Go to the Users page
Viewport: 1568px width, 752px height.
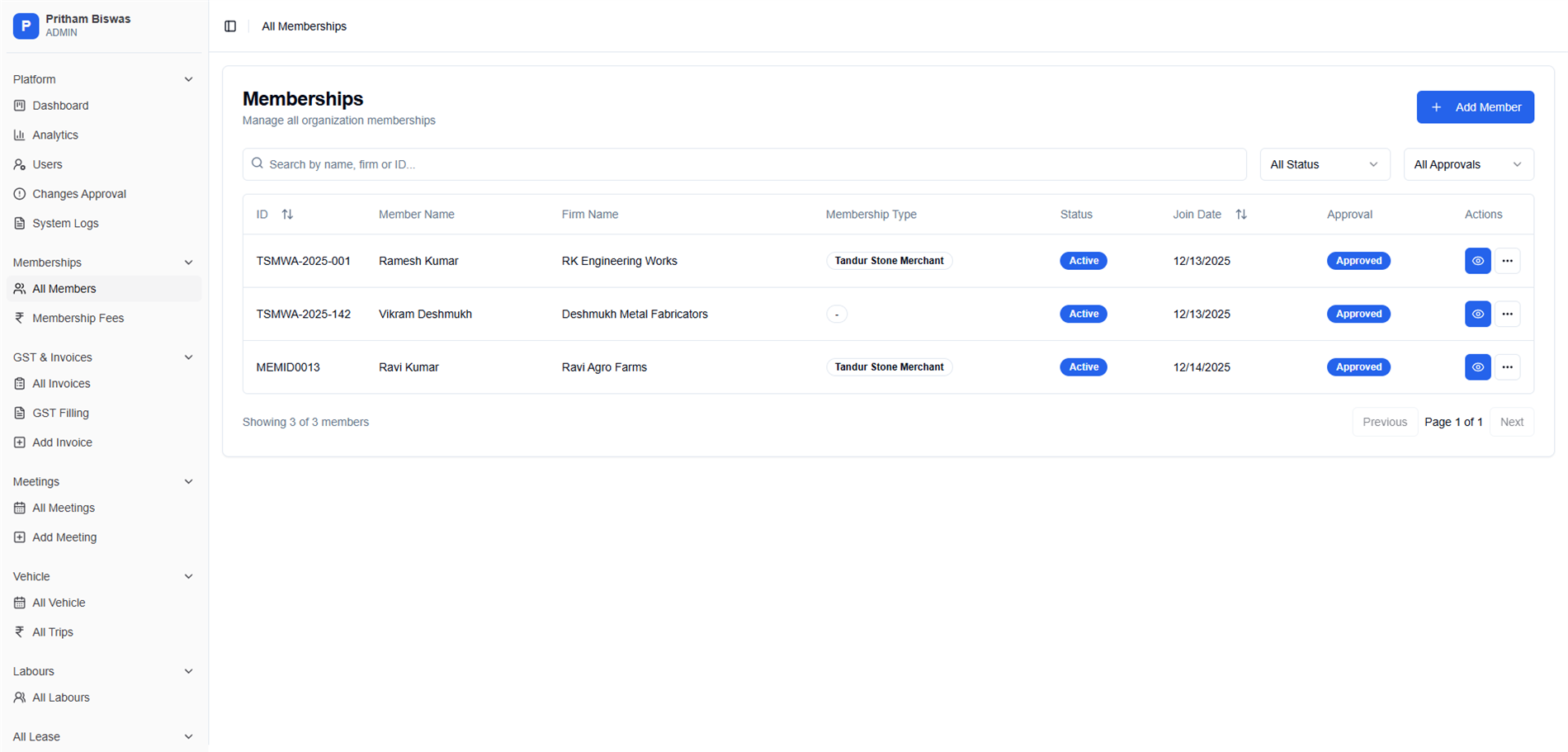tap(103, 164)
